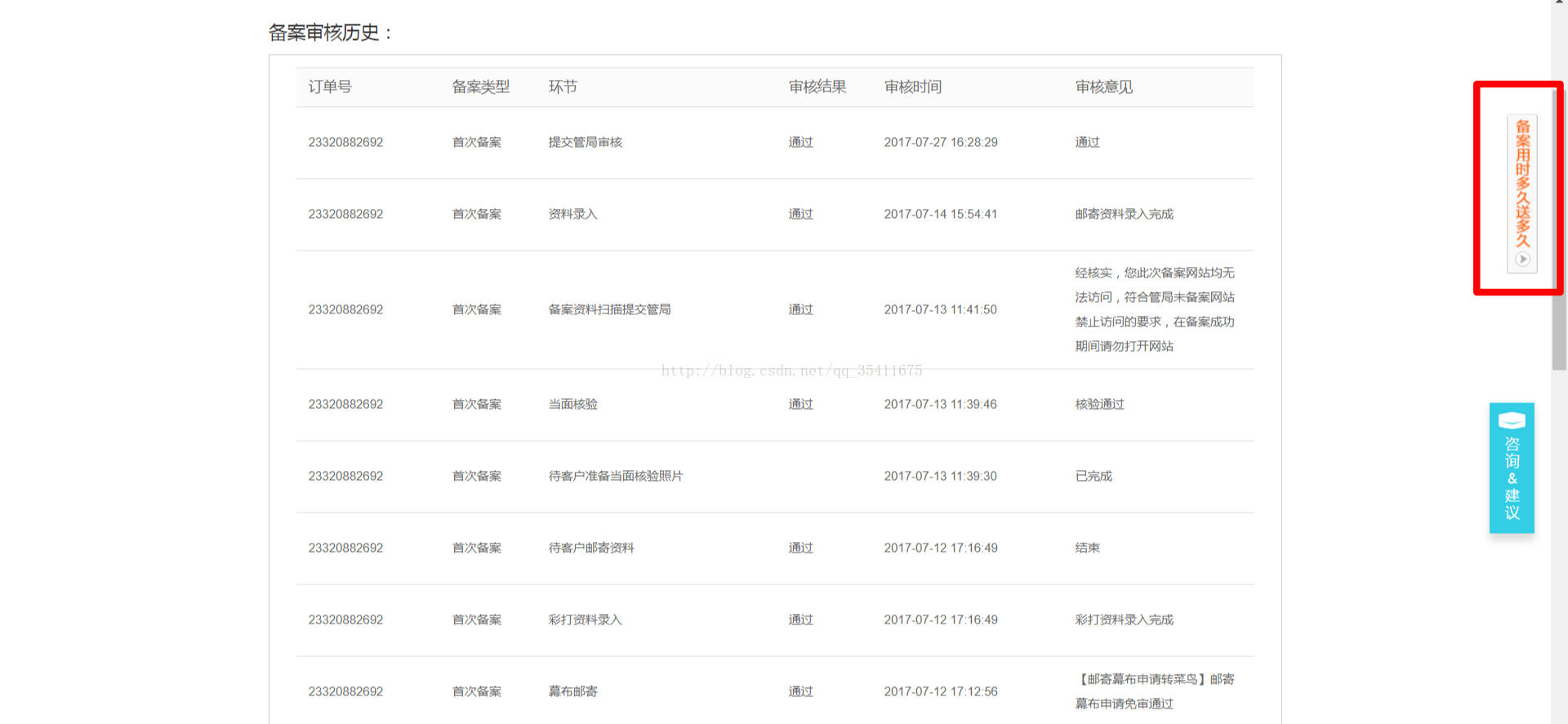Select the 资料录入 step cell
The width and height of the screenshot is (1568, 724).
[x=573, y=214]
